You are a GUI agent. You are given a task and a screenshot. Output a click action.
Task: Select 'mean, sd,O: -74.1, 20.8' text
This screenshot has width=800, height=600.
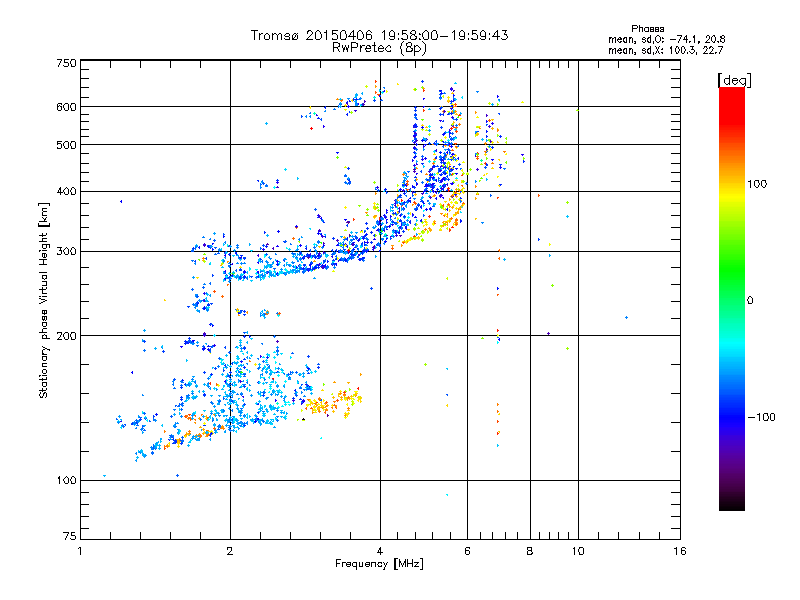click(x=666, y=39)
